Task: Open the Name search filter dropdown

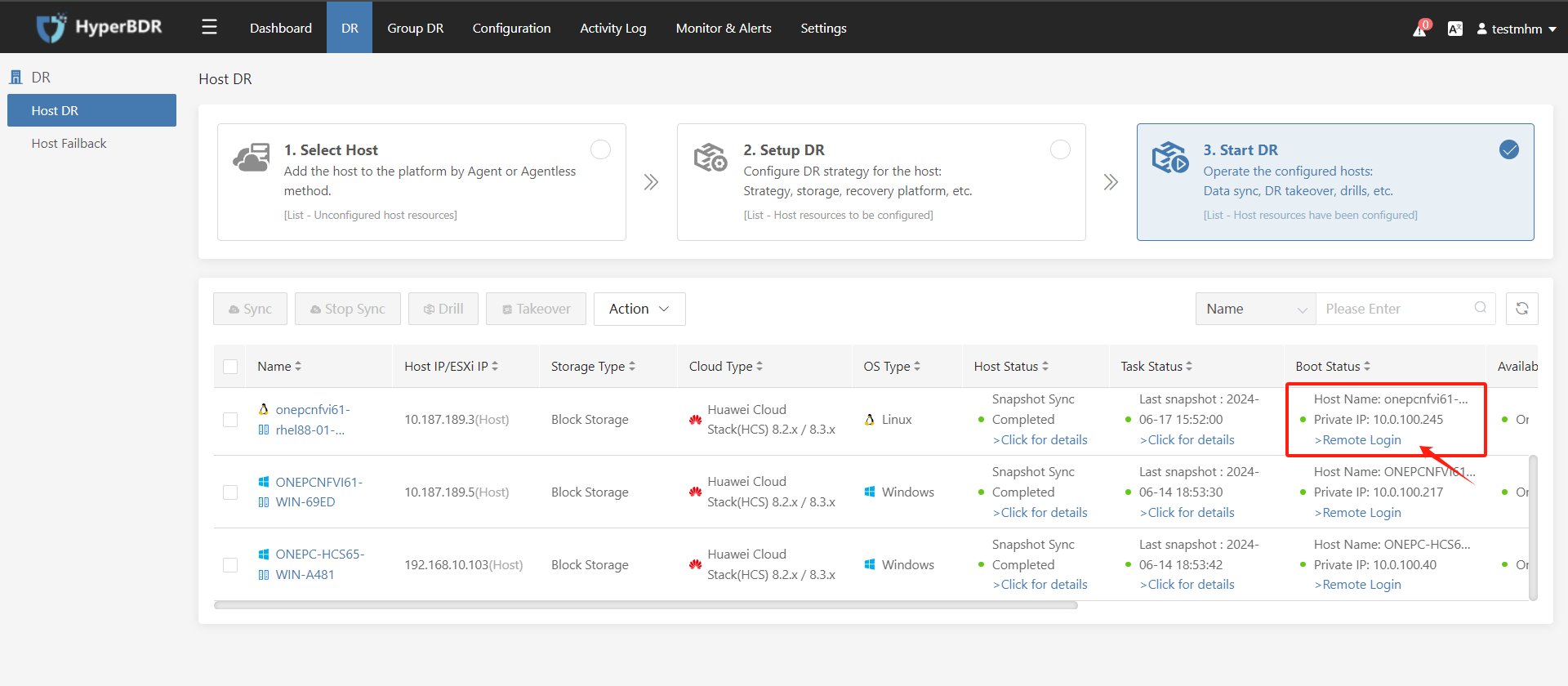Action: (x=1255, y=309)
